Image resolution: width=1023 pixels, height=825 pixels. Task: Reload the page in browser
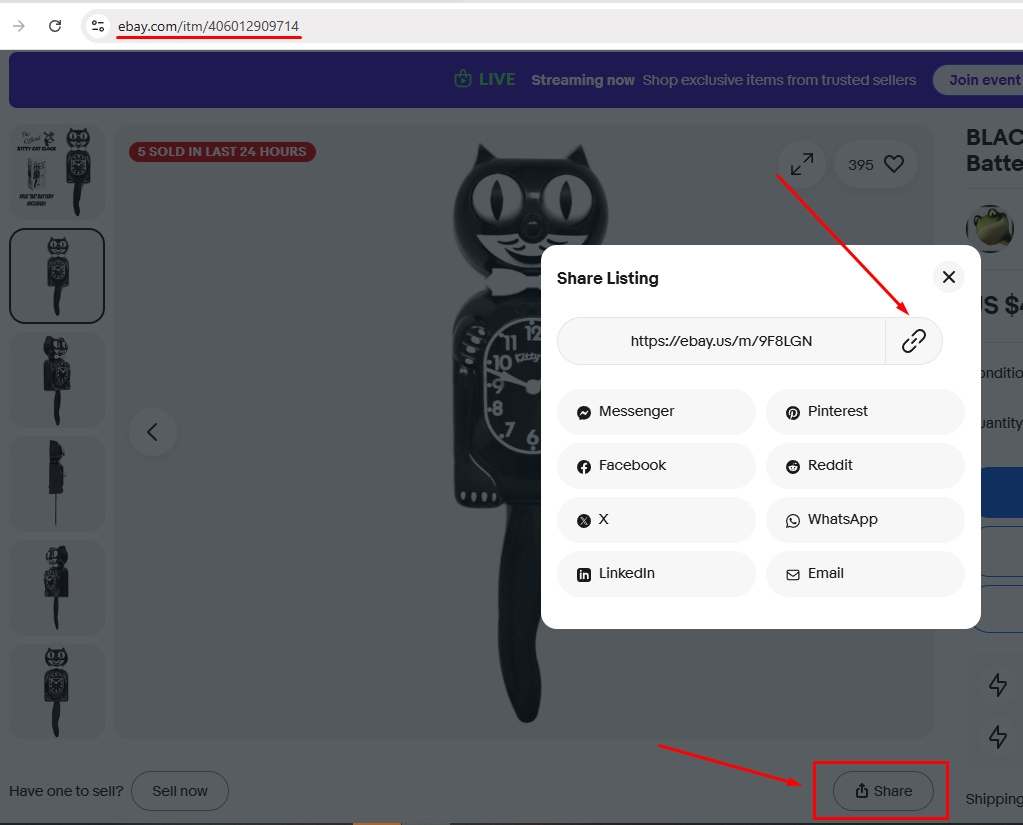click(x=55, y=26)
